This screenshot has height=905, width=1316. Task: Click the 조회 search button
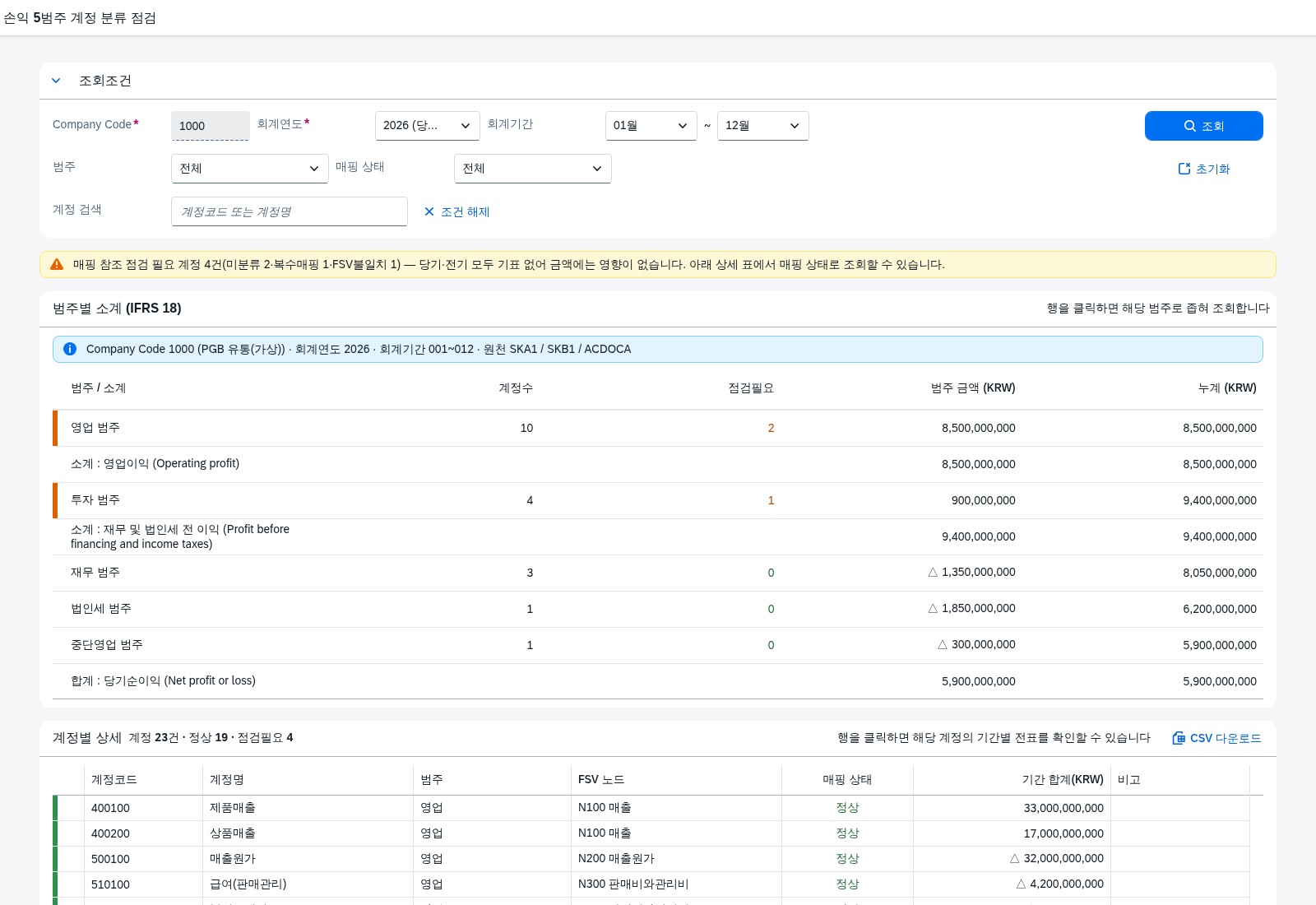pos(1203,126)
